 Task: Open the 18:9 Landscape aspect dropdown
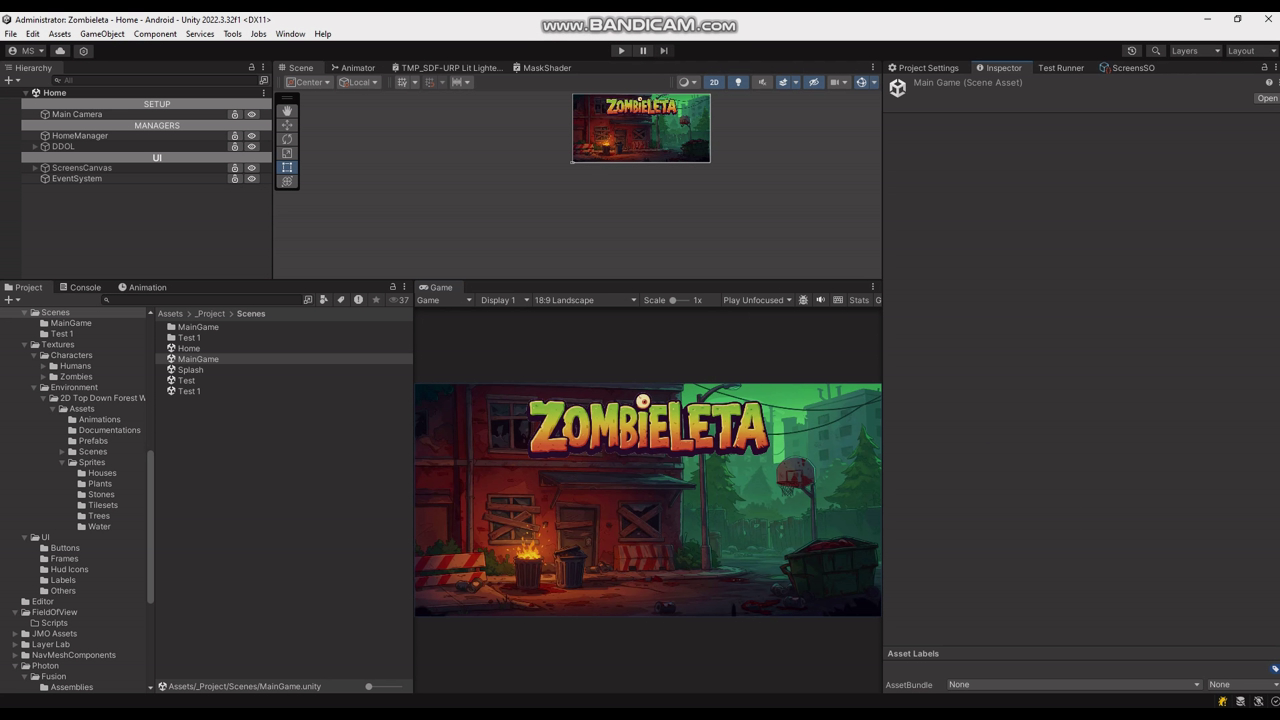[x=585, y=300]
